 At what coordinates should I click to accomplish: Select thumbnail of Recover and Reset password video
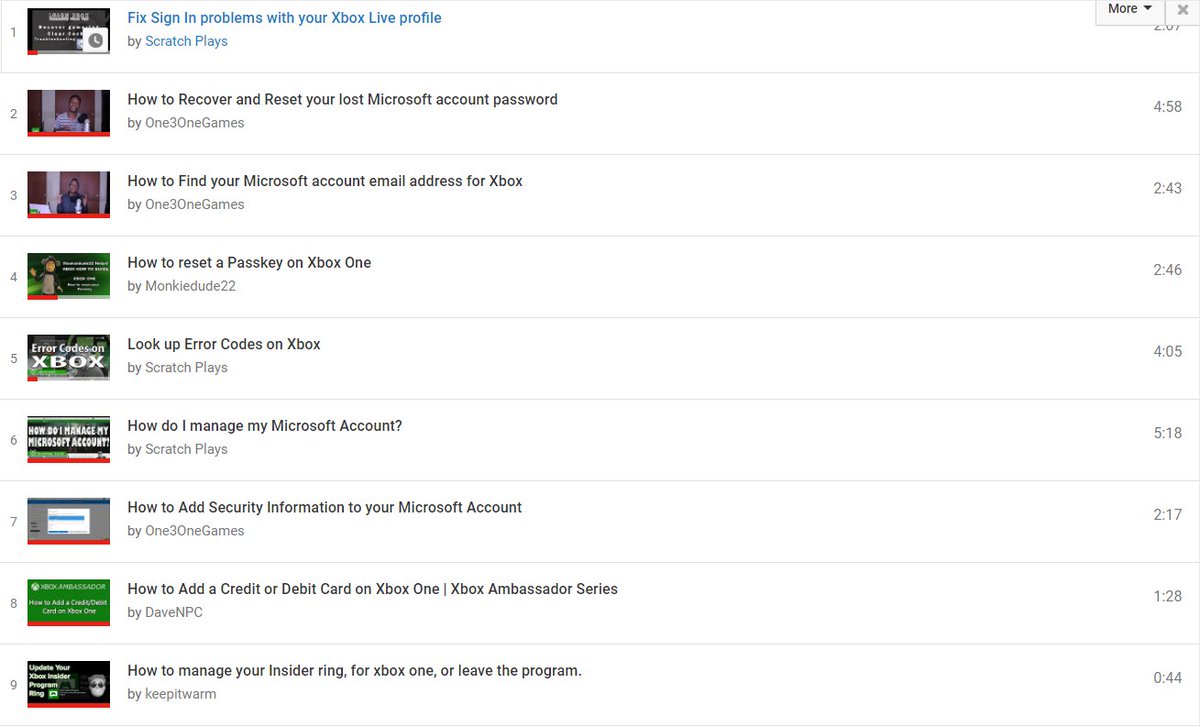coord(68,113)
